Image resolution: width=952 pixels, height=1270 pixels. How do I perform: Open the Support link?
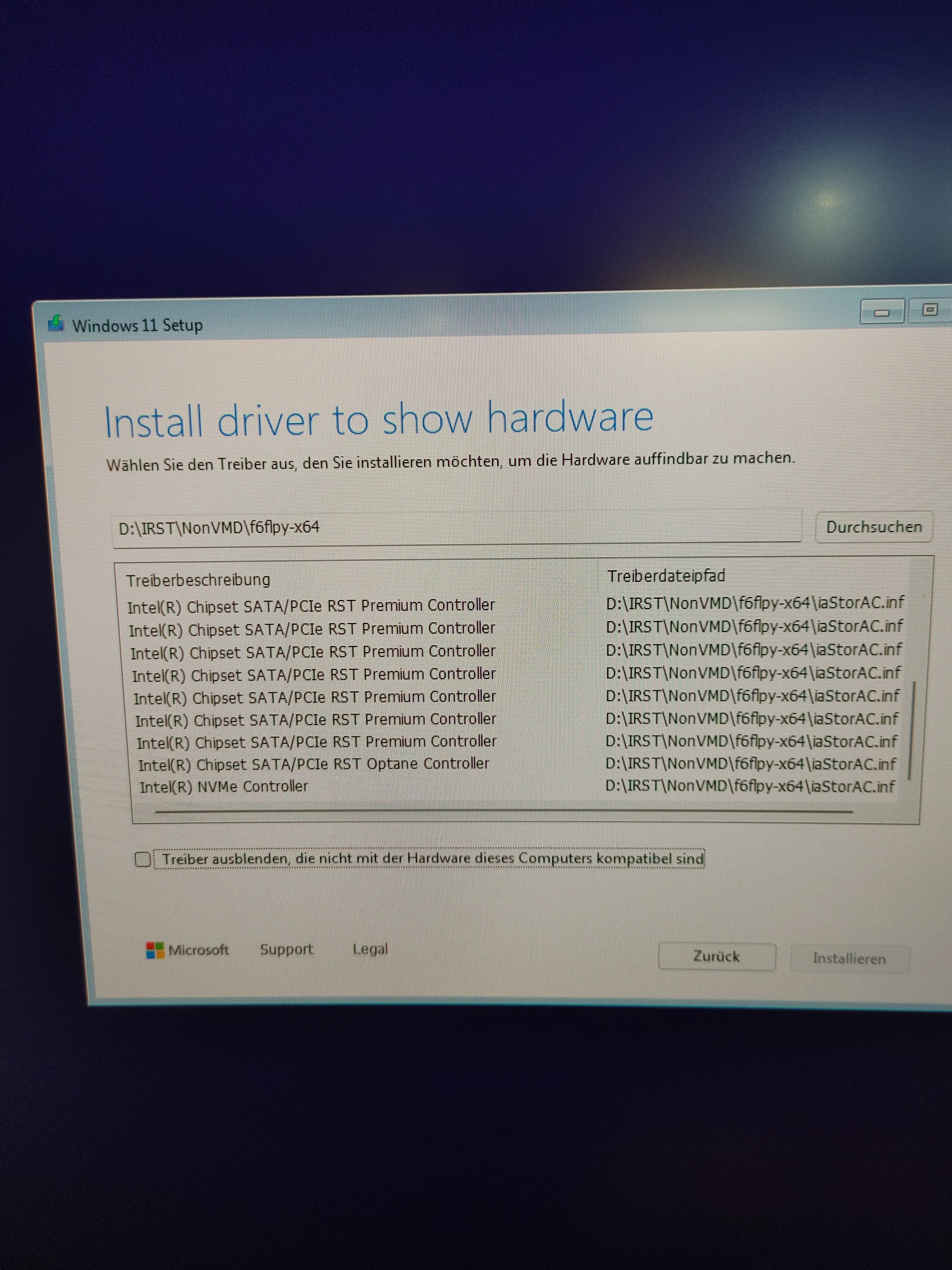coord(286,950)
